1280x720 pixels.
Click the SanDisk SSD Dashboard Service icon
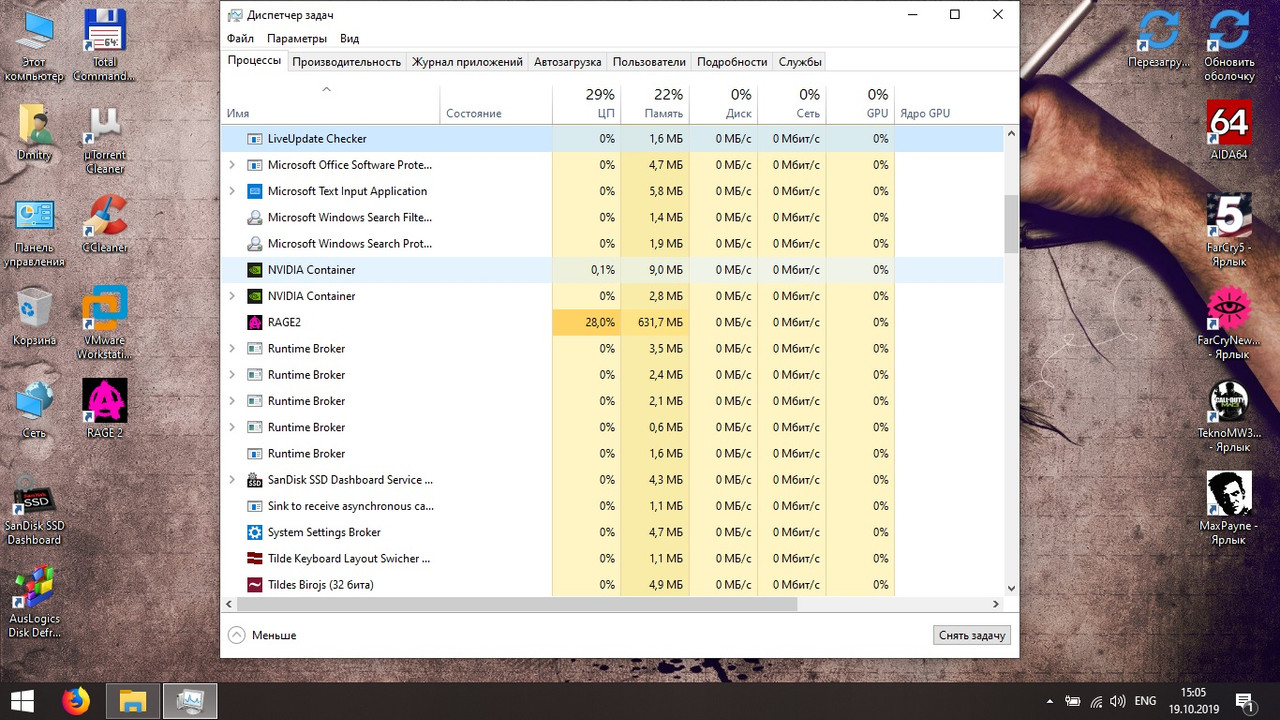254,480
